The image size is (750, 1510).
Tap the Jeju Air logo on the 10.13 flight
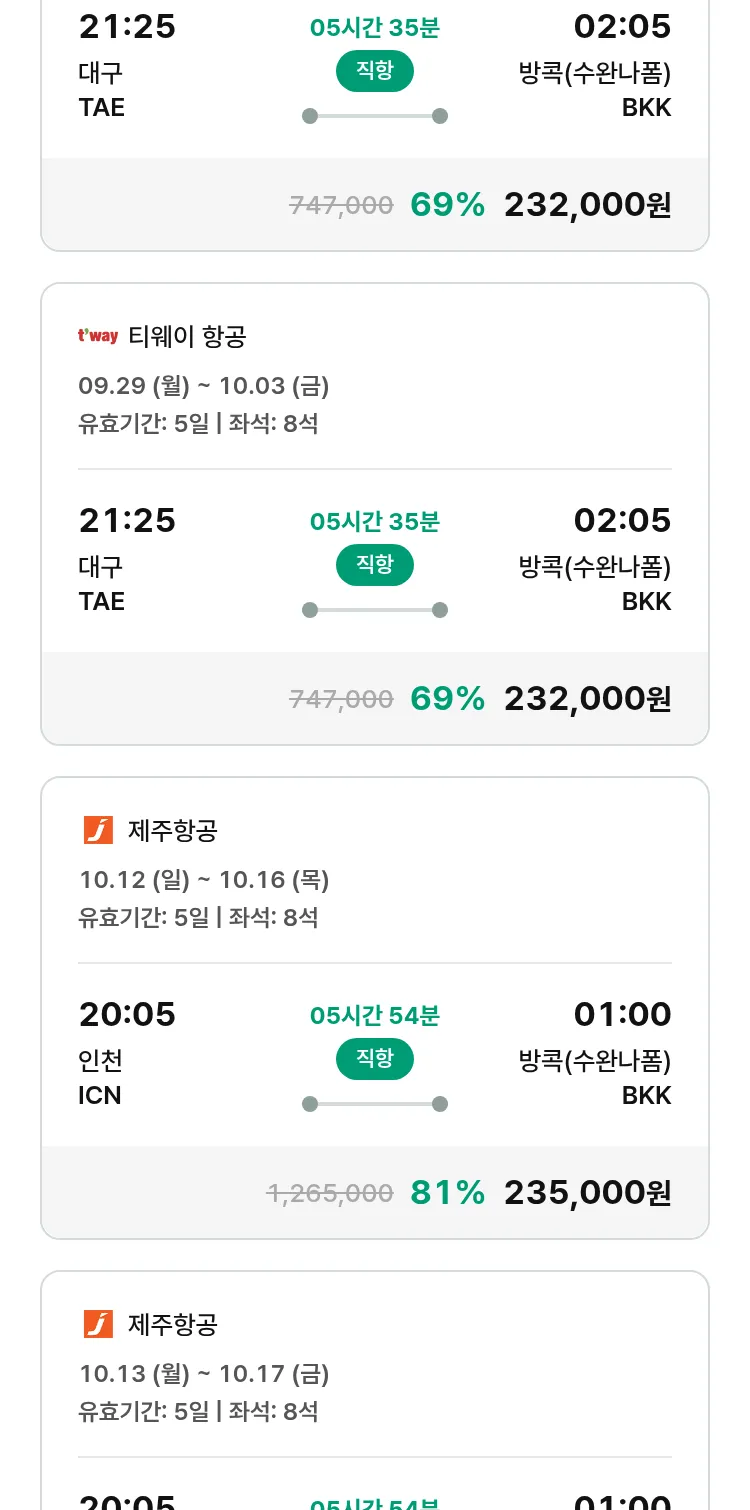point(98,1324)
